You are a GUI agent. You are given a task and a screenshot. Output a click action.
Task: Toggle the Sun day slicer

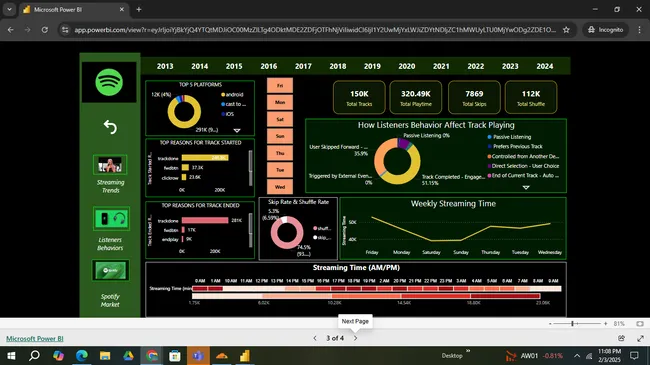[280, 136]
